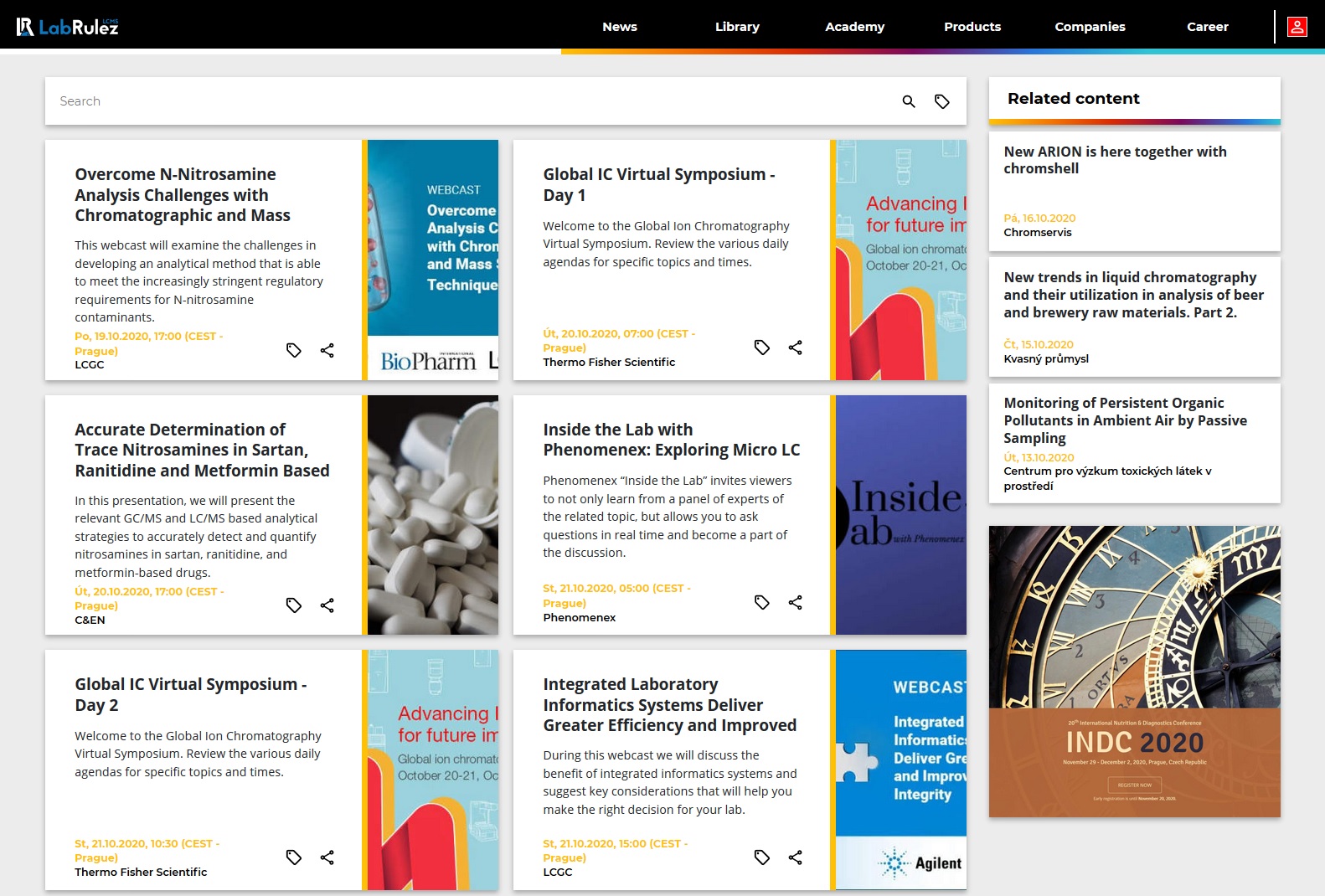Click tag icon on Symposium Day 1 card
This screenshot has width=1325, height=896.
click(x=762, y=347)
